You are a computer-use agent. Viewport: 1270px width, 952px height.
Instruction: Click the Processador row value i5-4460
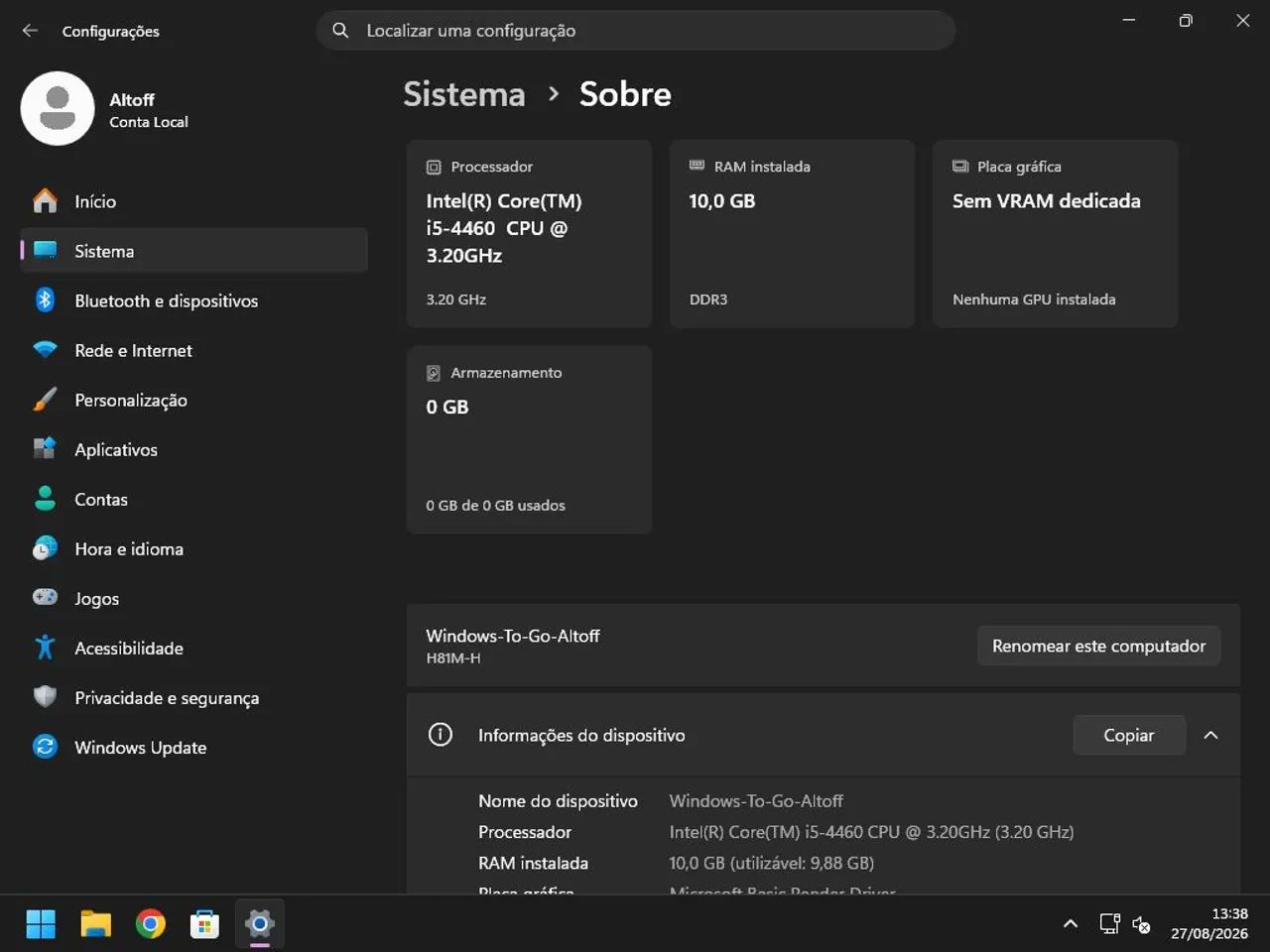(x=871, y=832)
